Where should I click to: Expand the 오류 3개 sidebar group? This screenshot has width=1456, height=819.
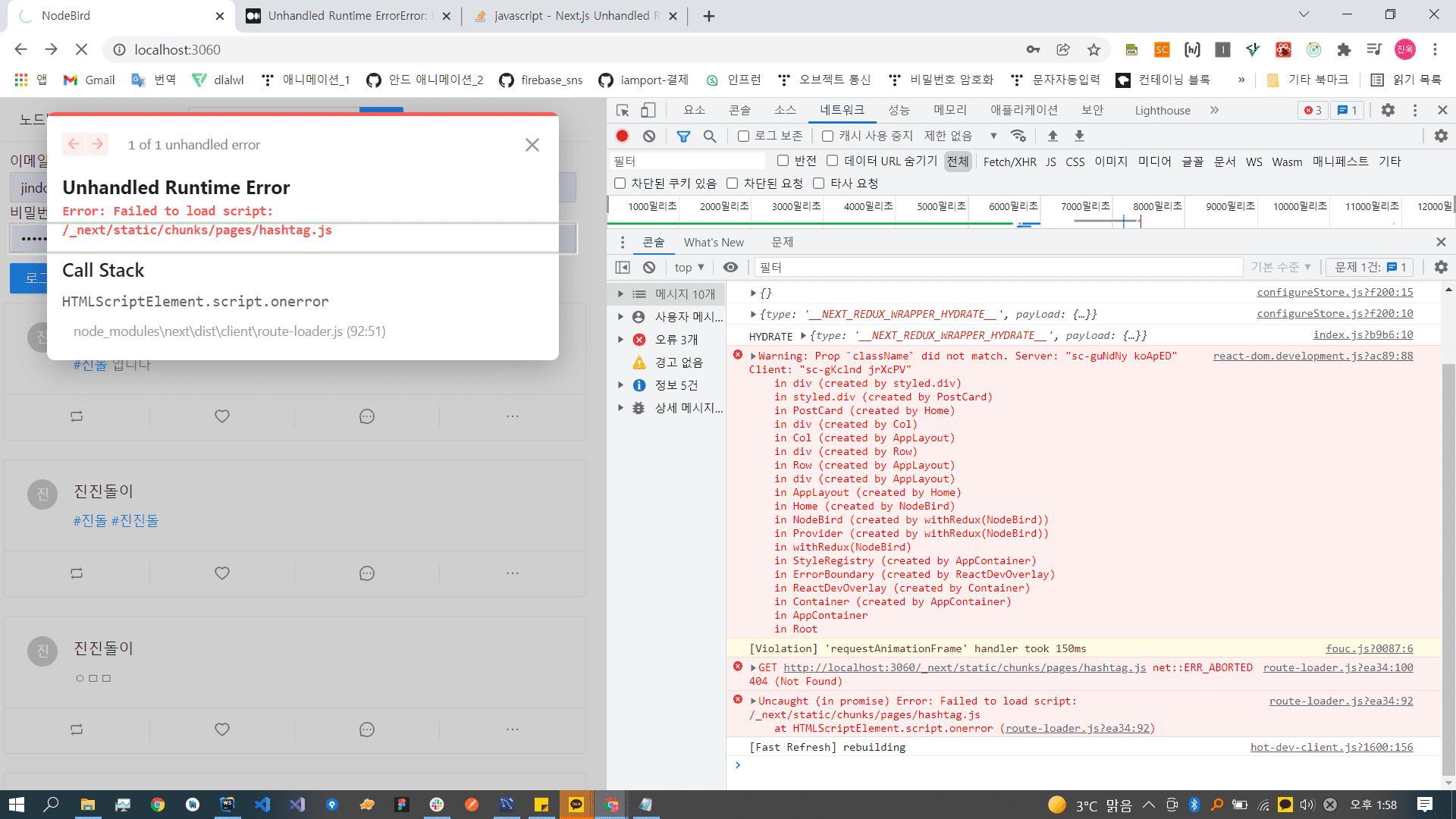pyautogui.click(x=620, y=340)
